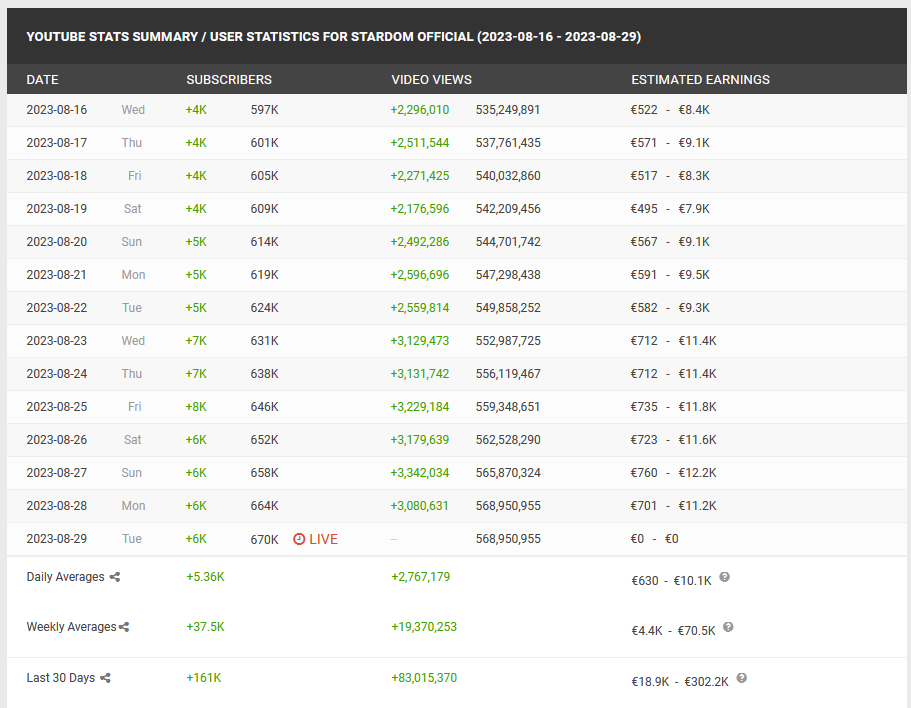Viewport: 911px width, 708px height.
Task: Click the €0 - €0 earnings cell
Action: (654, 539)
